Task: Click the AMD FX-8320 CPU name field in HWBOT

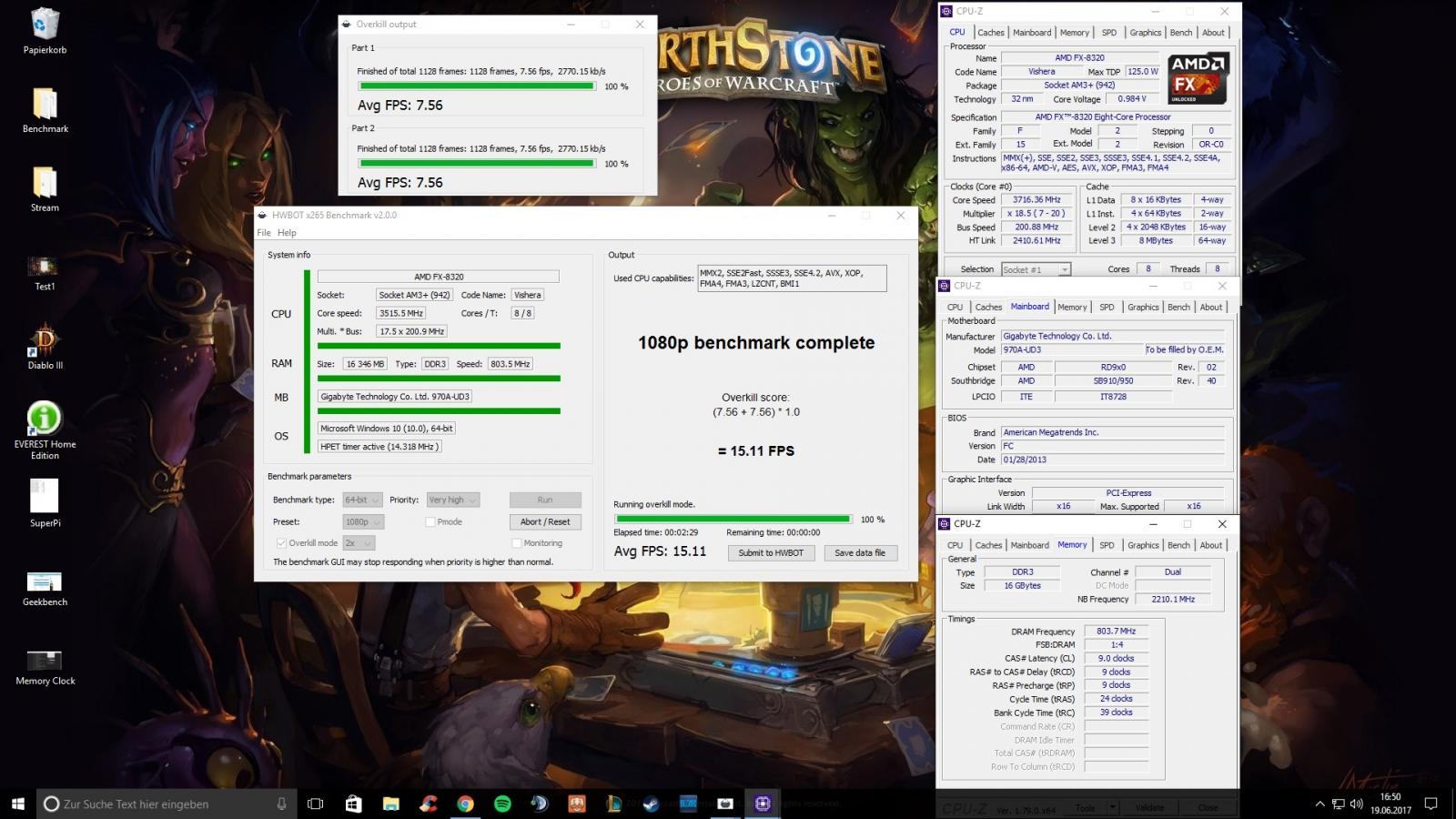Action: pos(438,277)
